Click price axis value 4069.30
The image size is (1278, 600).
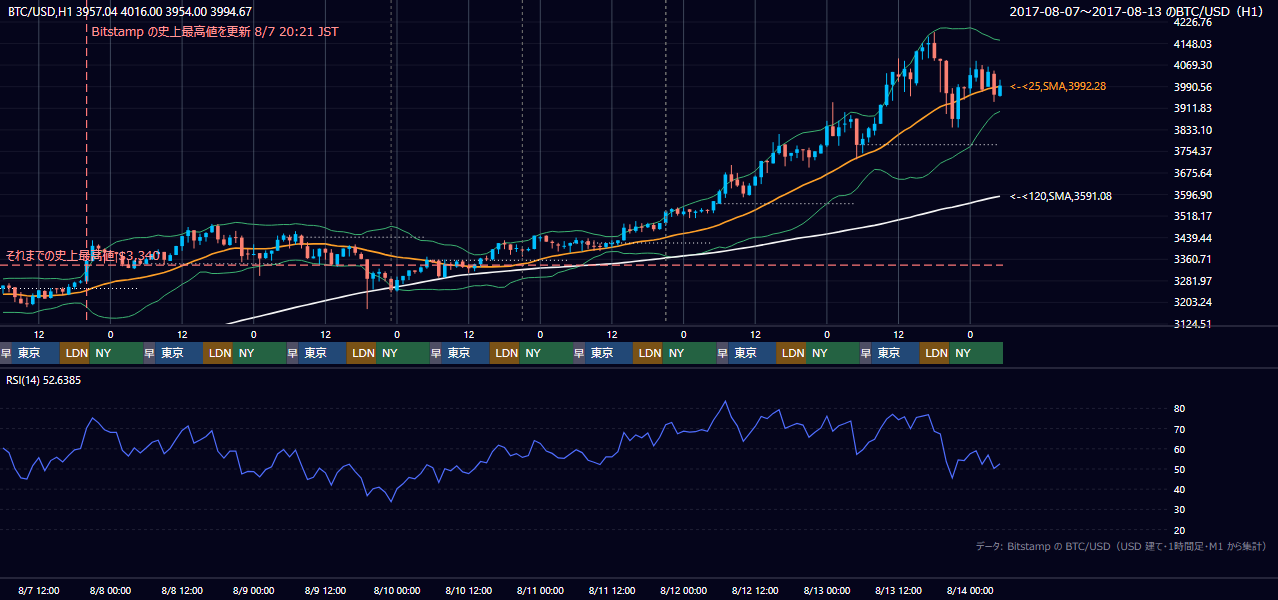1193,65
